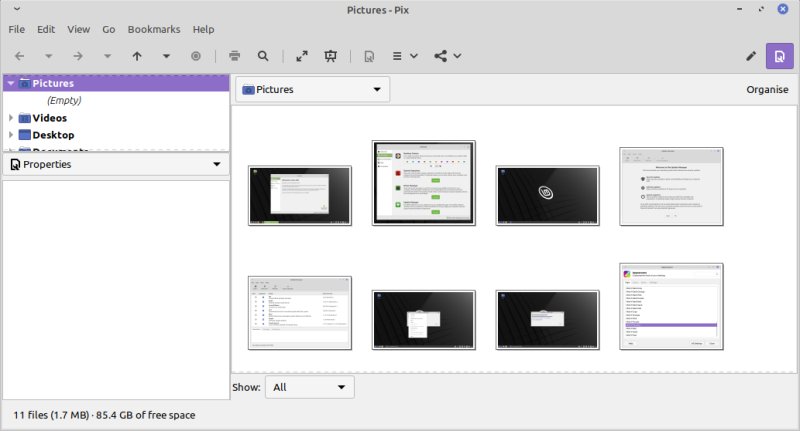The height and width of the screenshot is (431, 800).
Task: Click the pencil edit file icon
Action: point(751,56)
